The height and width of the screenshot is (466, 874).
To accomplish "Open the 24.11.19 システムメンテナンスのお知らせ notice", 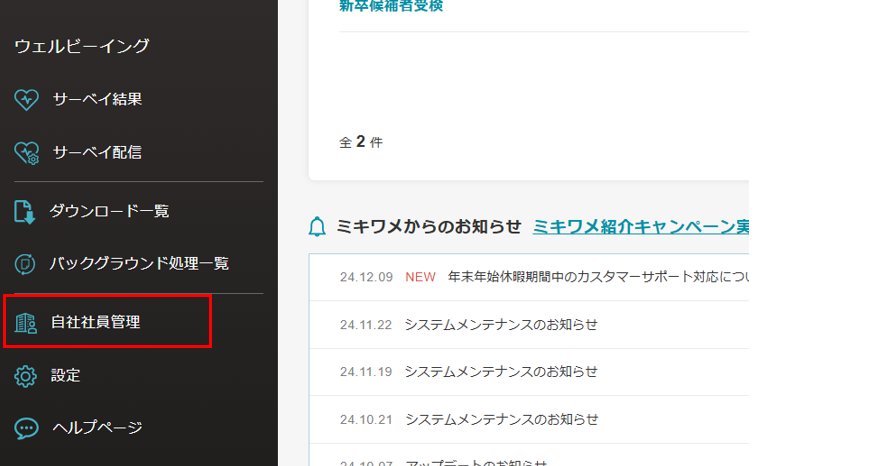I will [x=501, y=371].
